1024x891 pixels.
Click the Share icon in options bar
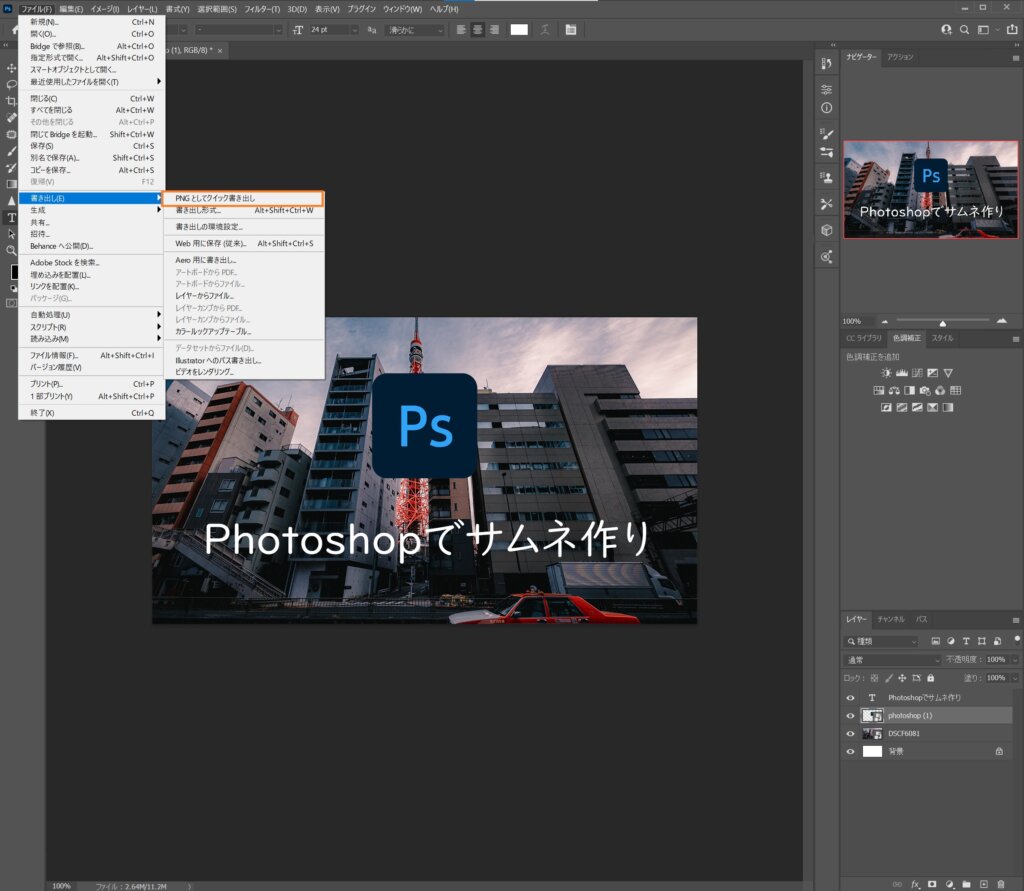click(x=1012, y=29)
